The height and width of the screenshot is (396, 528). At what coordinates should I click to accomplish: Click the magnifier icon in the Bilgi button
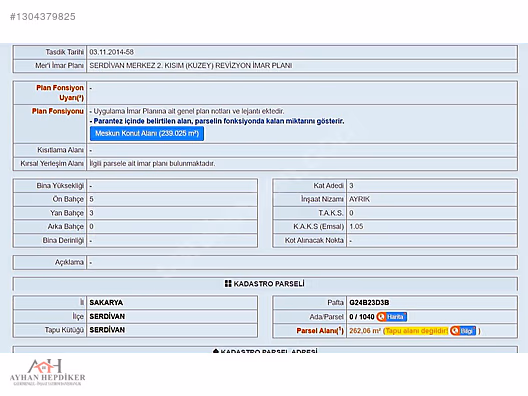pyautogui.click(x=455, y=331)
